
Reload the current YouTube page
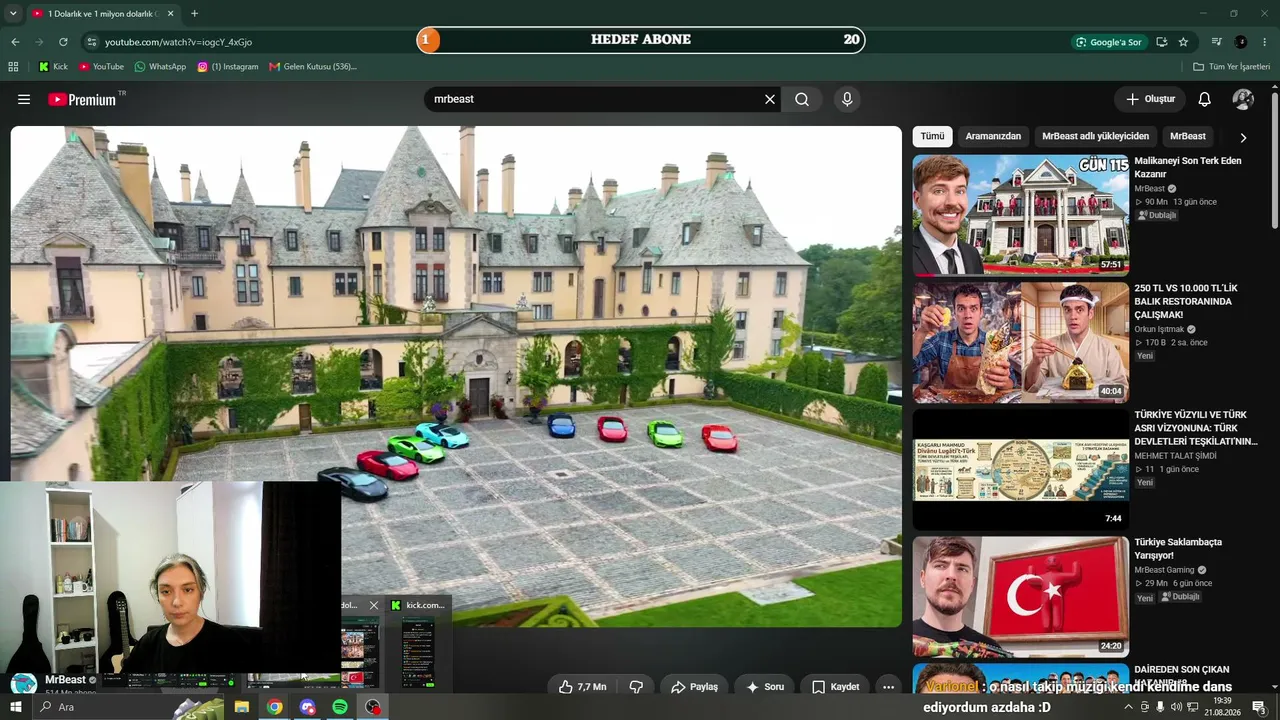[x=63, y=42]
